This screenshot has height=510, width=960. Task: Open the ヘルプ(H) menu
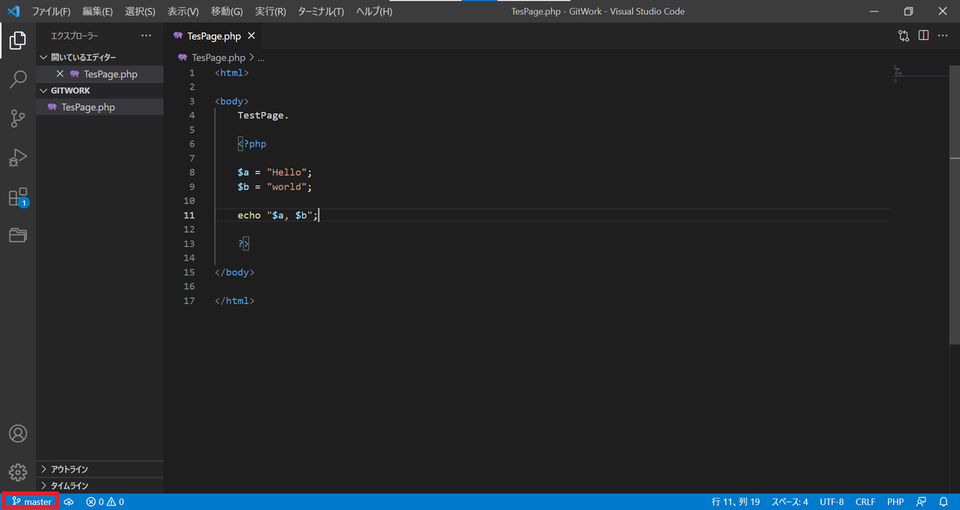[x=373, y=12]
